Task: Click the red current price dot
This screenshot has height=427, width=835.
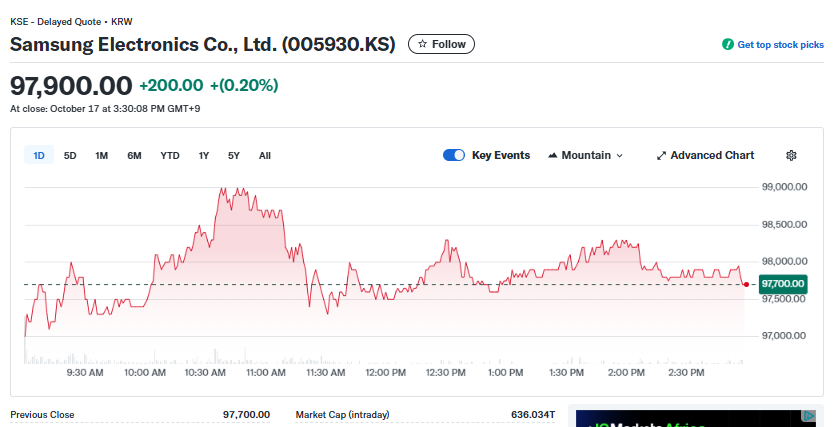Action: tap(746, 284)
